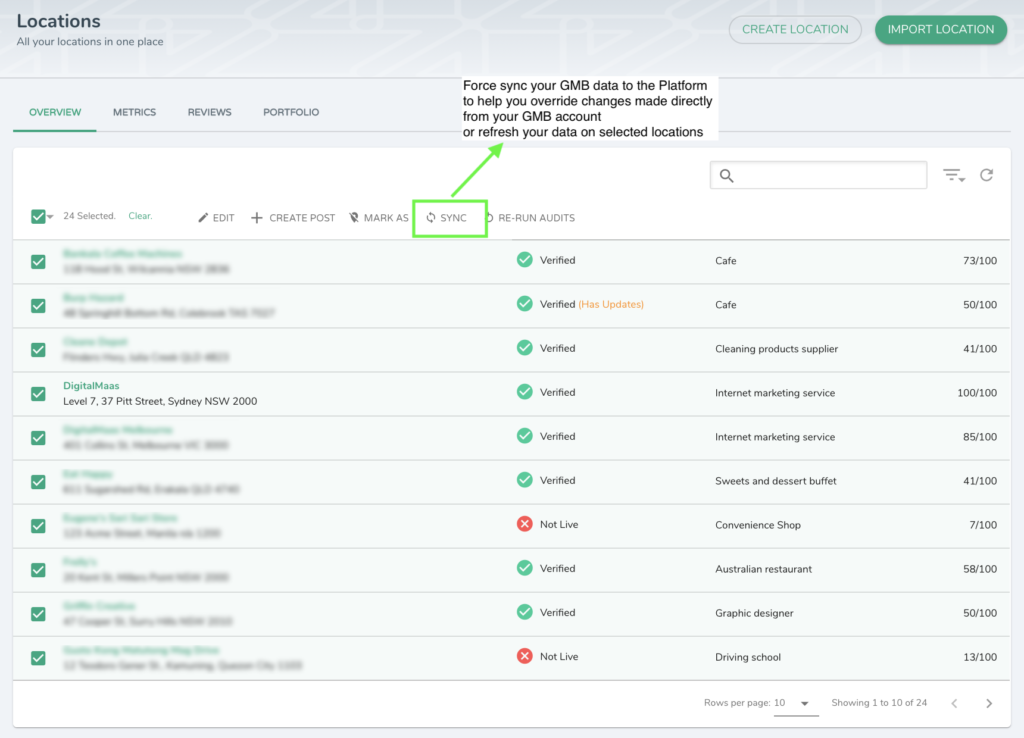Click the 7/100 audit score

point(984,525)
